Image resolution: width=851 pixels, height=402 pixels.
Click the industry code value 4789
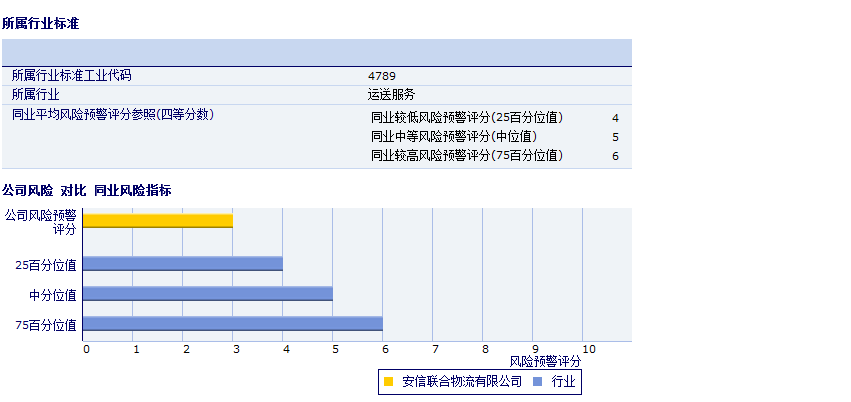(x=381, y=76)
